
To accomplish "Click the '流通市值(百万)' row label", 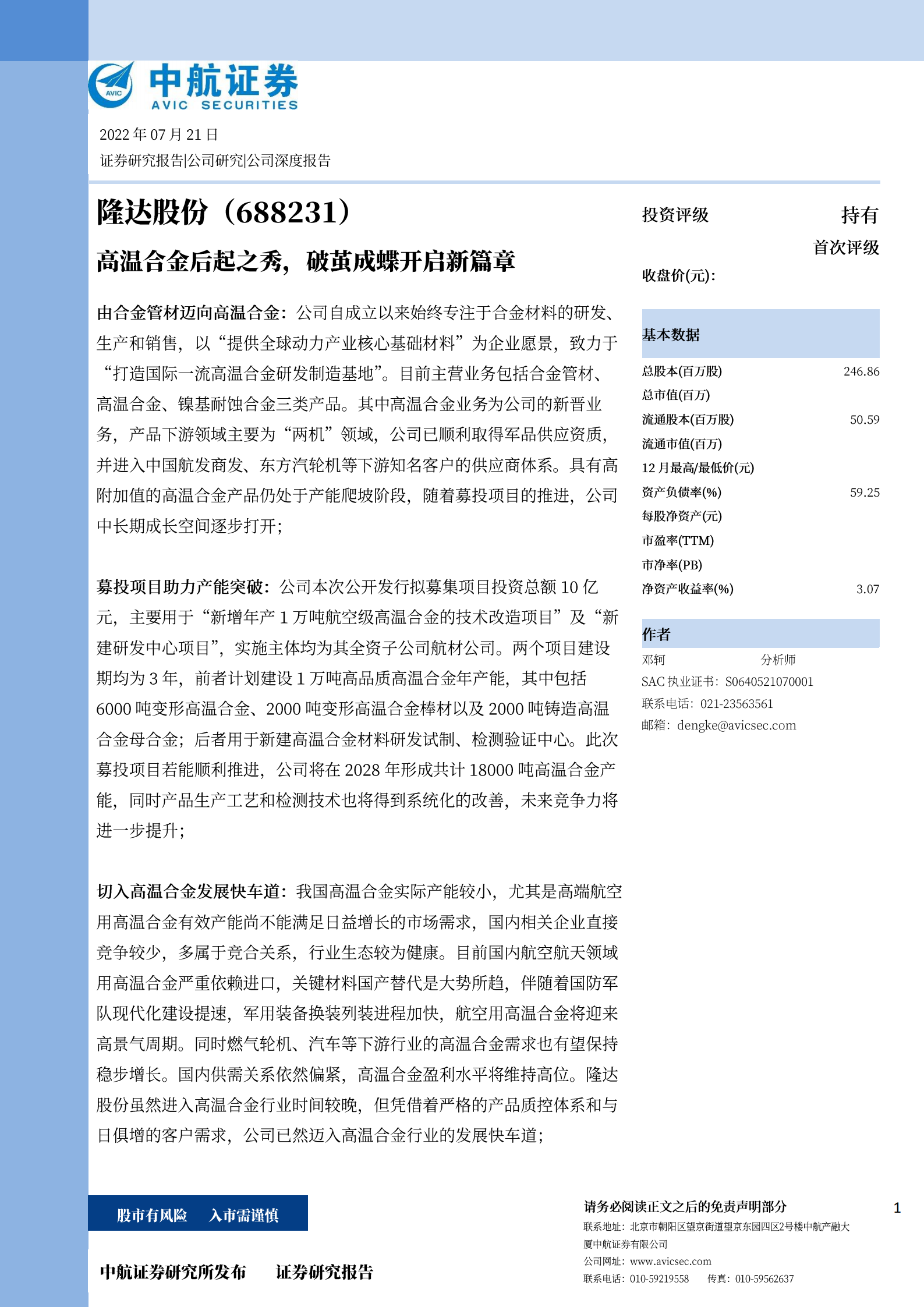I will point(682,444).
